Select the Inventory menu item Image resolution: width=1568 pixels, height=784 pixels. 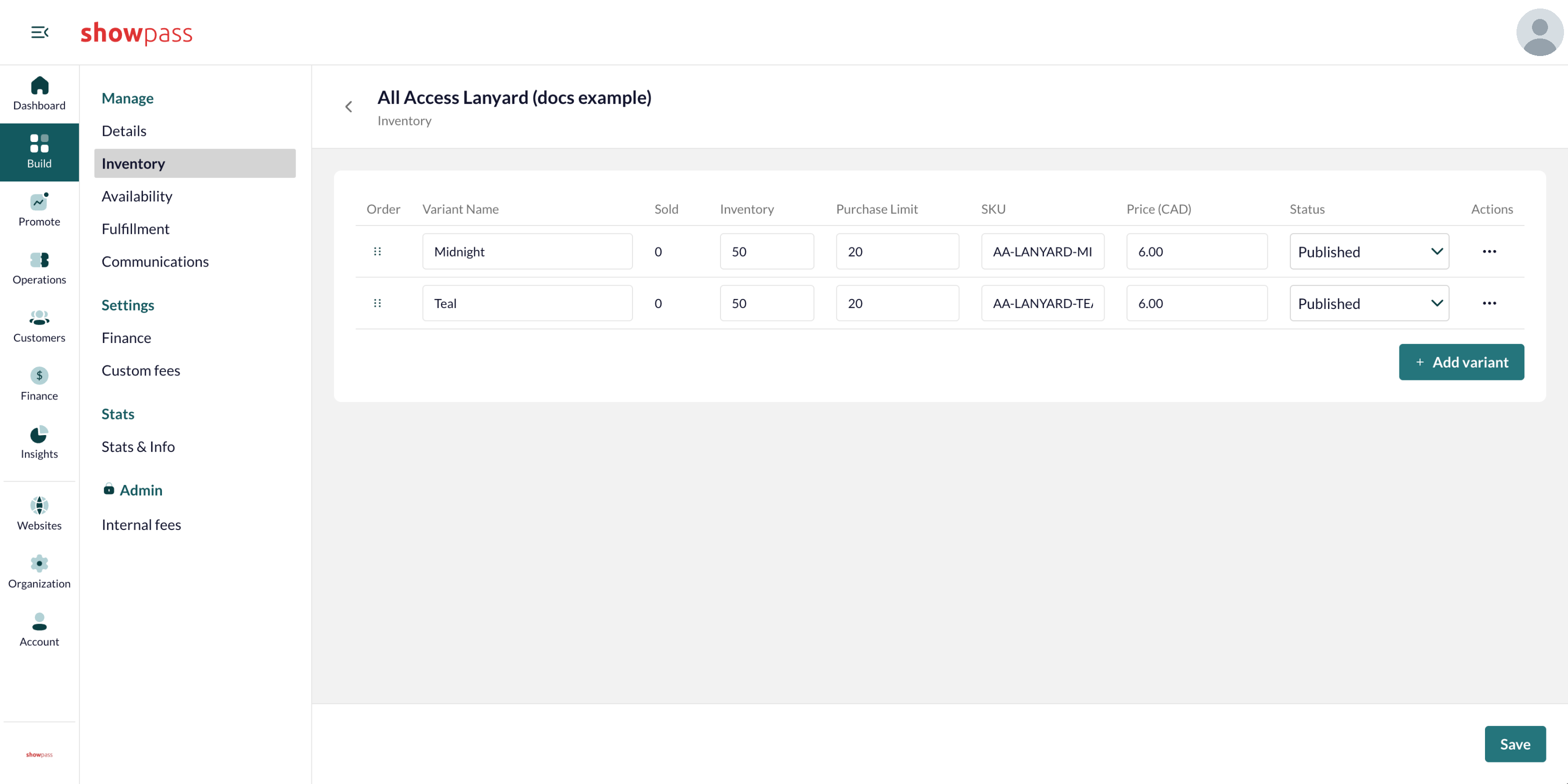(195, 163)
